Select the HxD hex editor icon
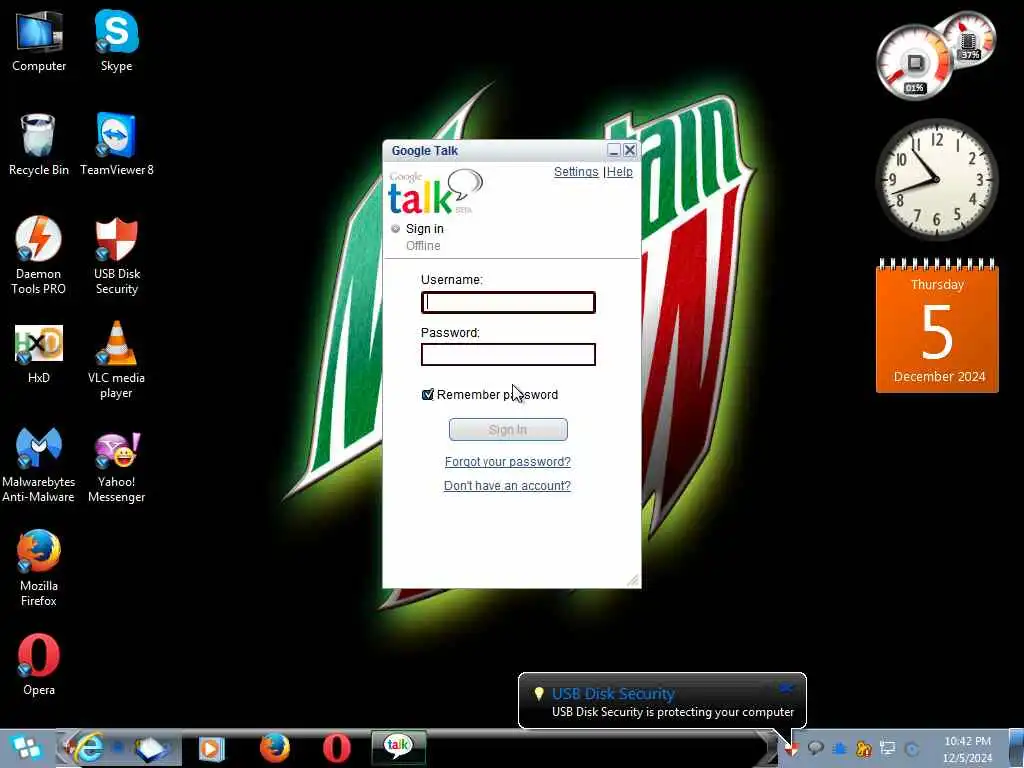Viewport: 1024px width, 768px height. pyautogui.click(x=39, y=353)
